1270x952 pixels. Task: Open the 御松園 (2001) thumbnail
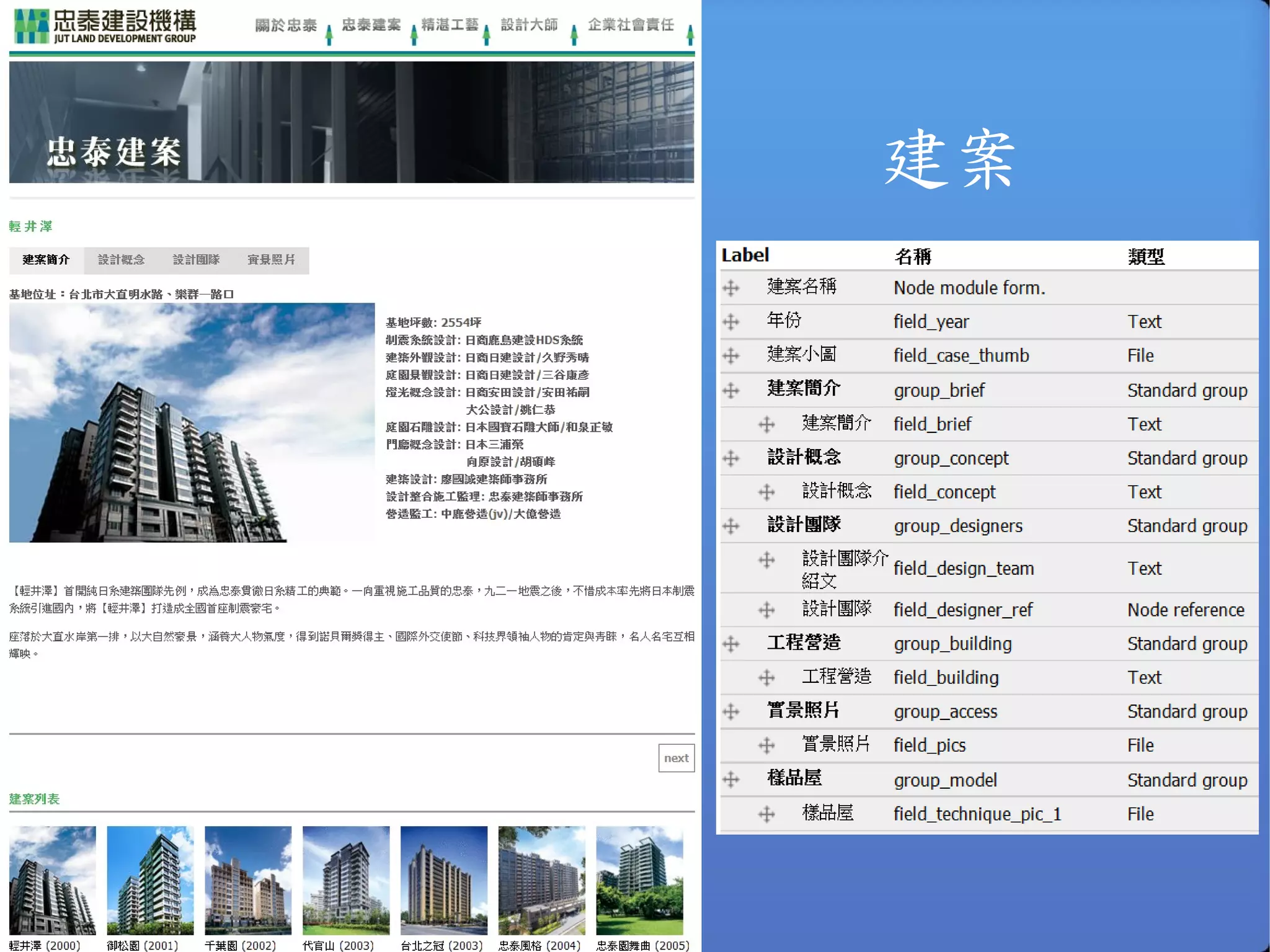150,881
